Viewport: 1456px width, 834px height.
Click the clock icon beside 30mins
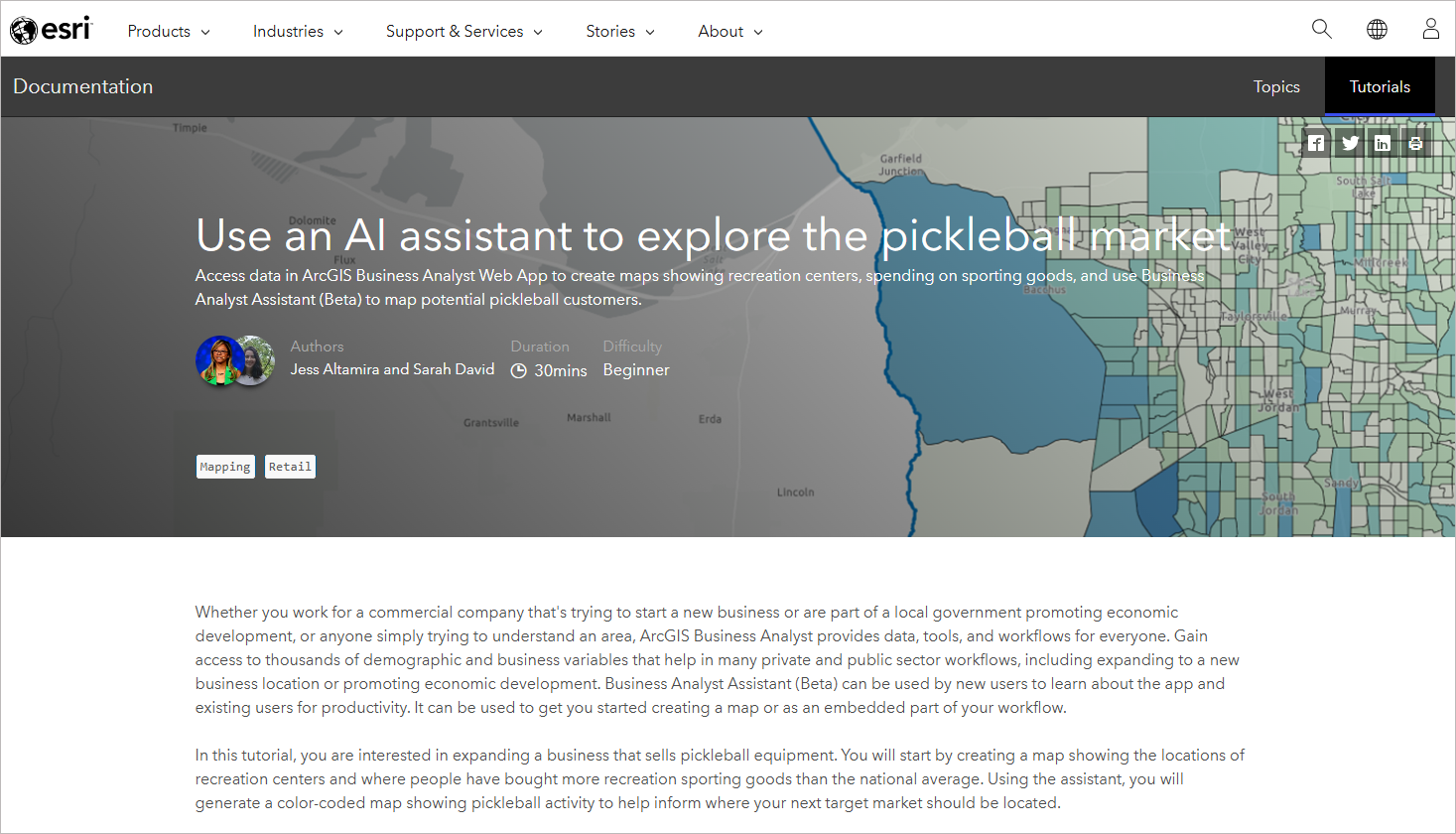[x=519, y=370]
